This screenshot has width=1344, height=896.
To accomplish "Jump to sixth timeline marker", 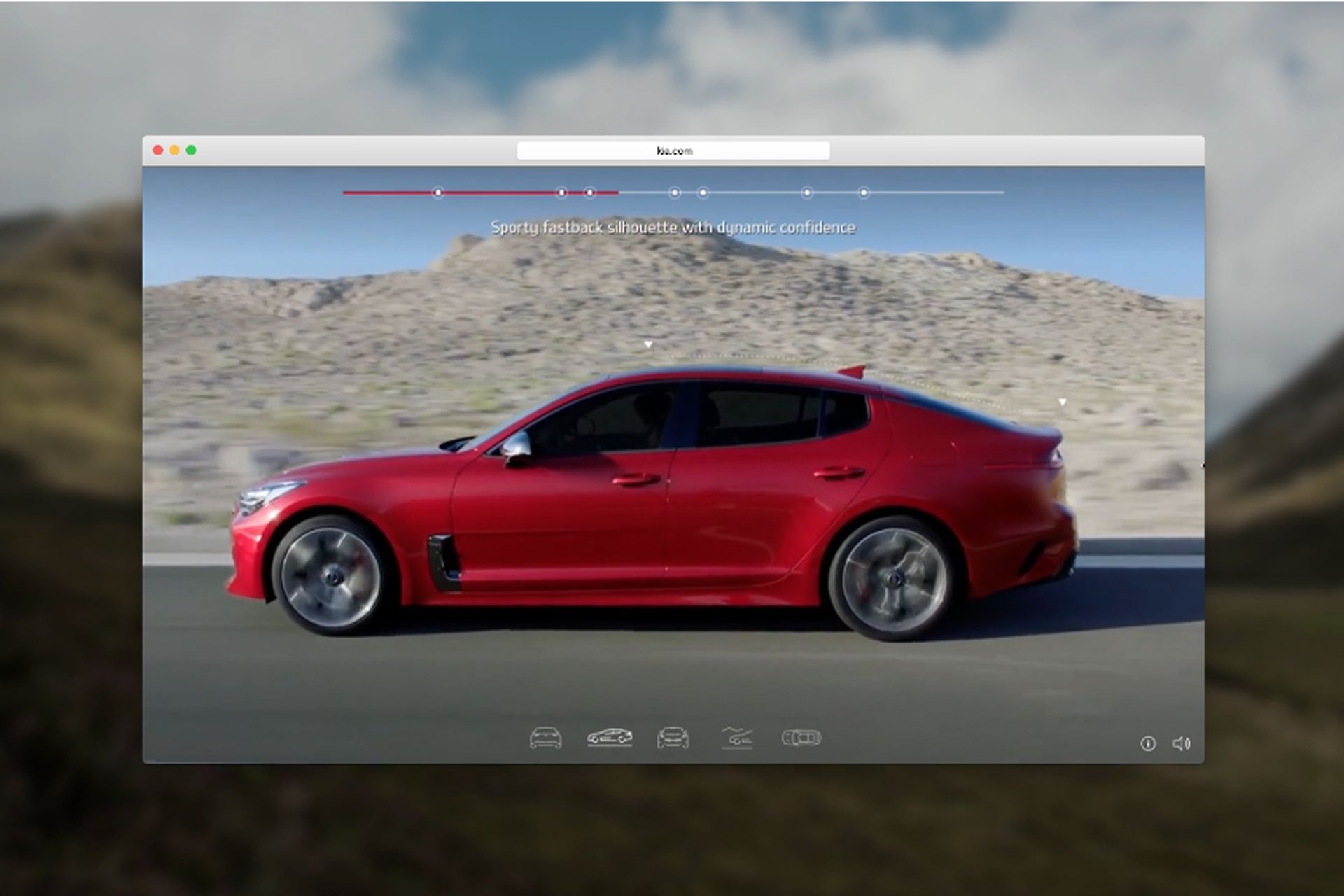I will tap(807, 192).
